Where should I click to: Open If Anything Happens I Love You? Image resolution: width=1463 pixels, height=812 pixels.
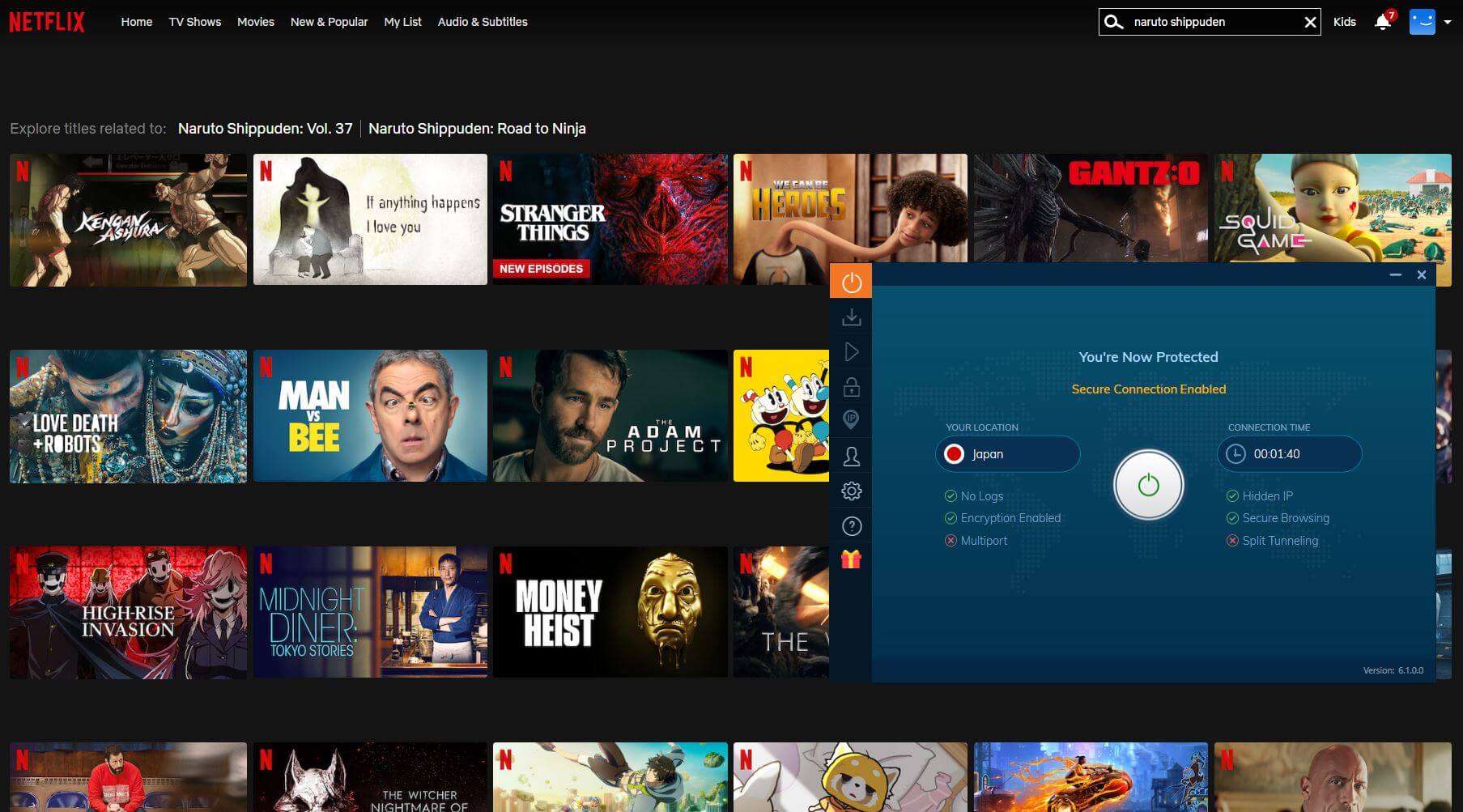[x=370, y=220]
